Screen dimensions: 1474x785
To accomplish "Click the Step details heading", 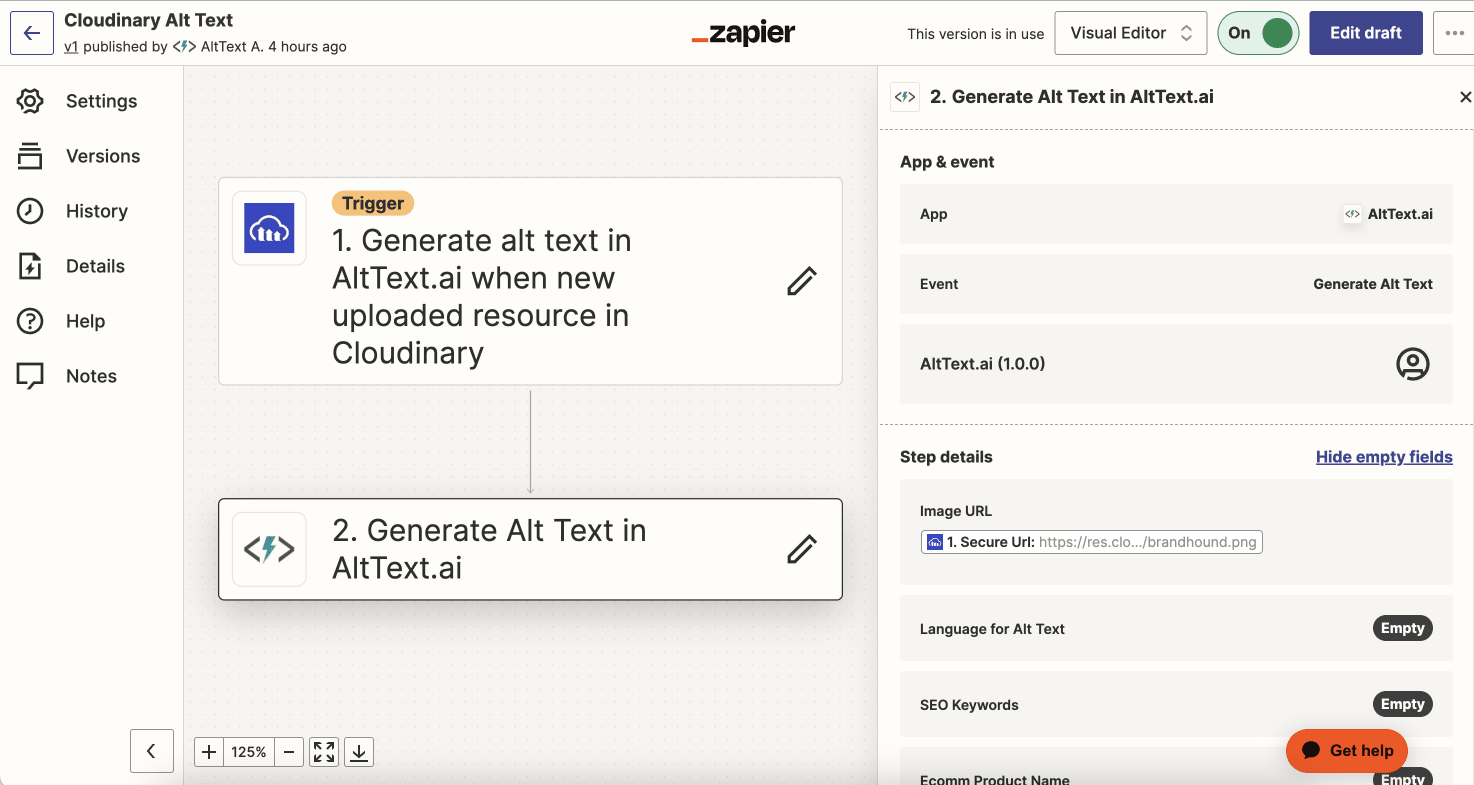I will [946, 457].
